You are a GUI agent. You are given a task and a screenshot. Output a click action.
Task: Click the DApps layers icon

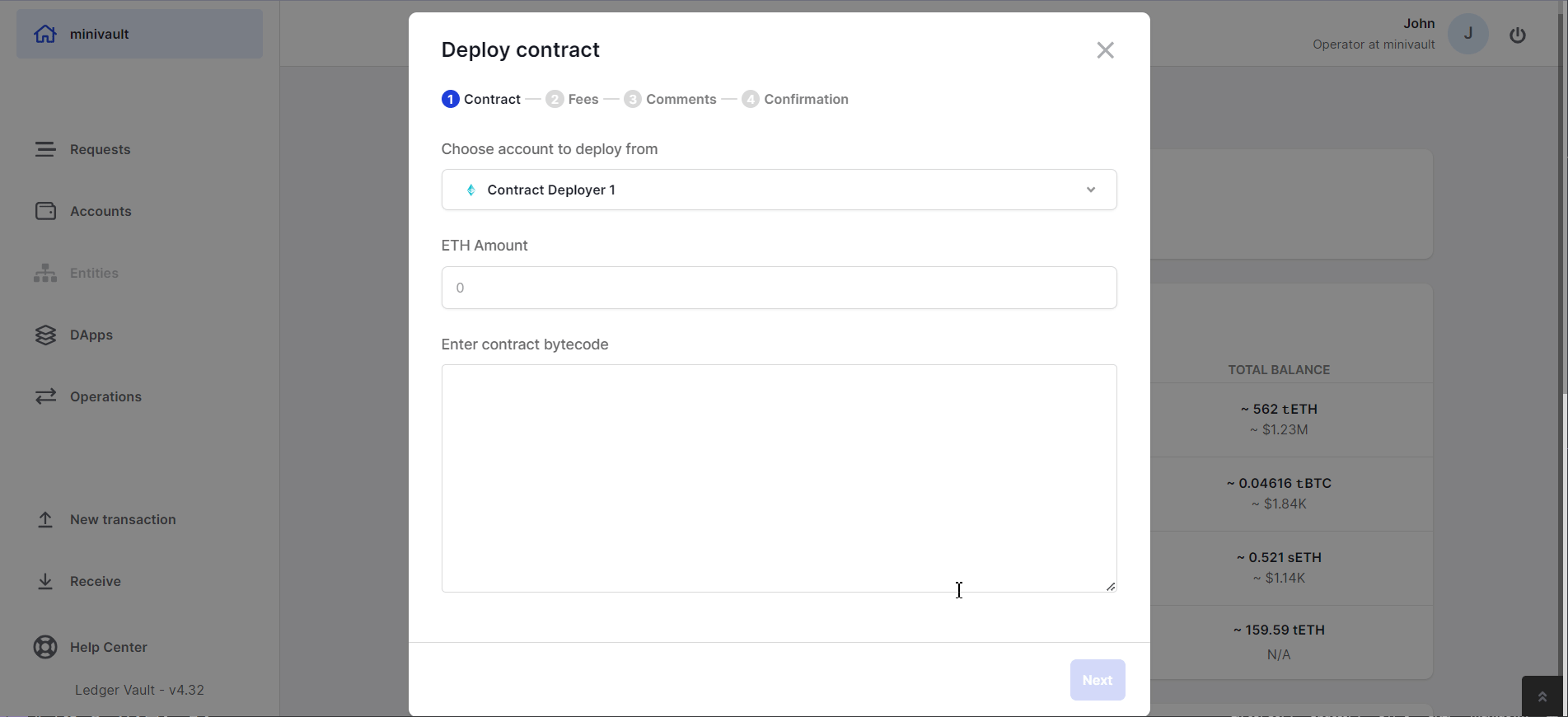click(45, 335)
